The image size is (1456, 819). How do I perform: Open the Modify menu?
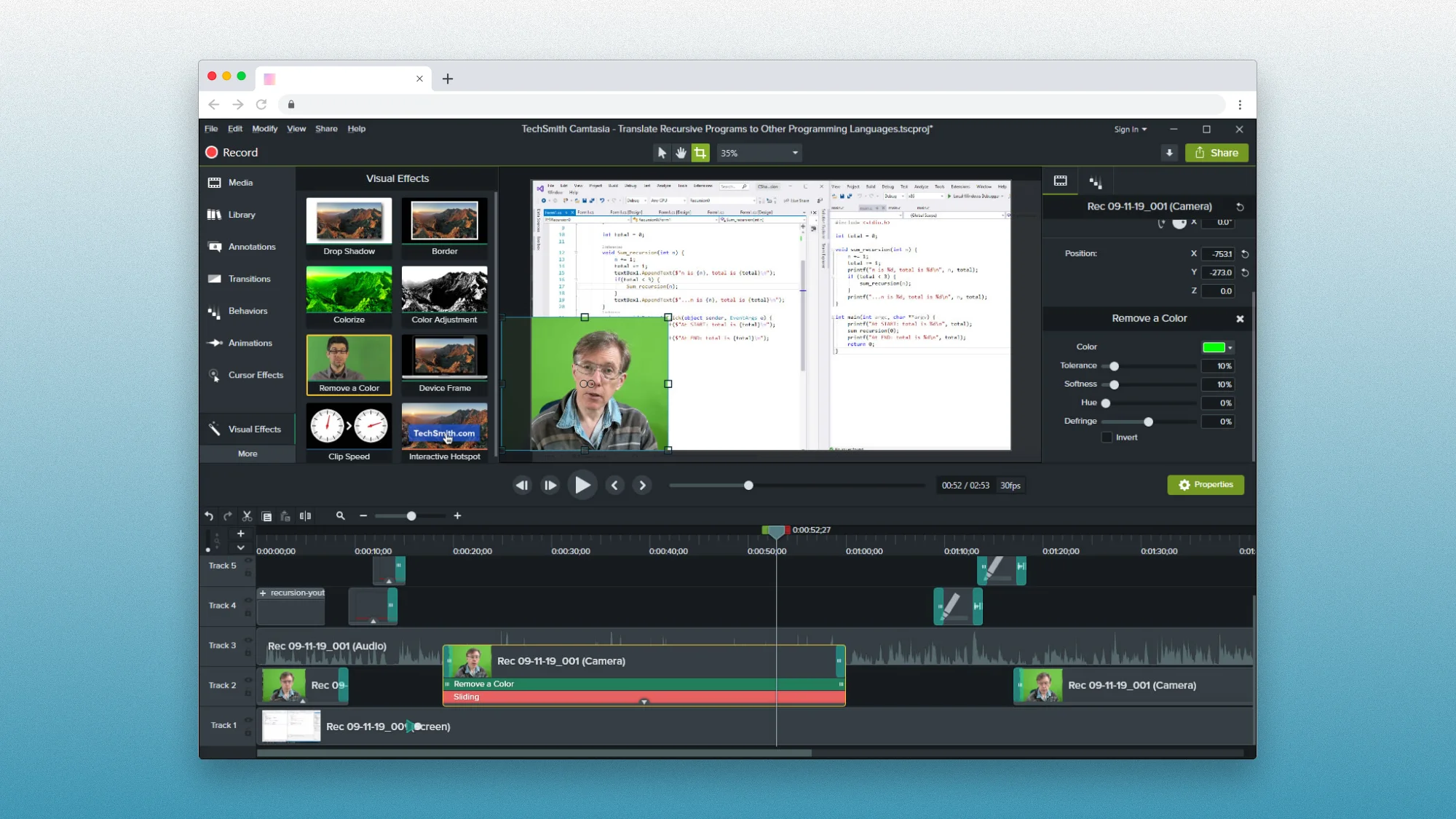264,129
